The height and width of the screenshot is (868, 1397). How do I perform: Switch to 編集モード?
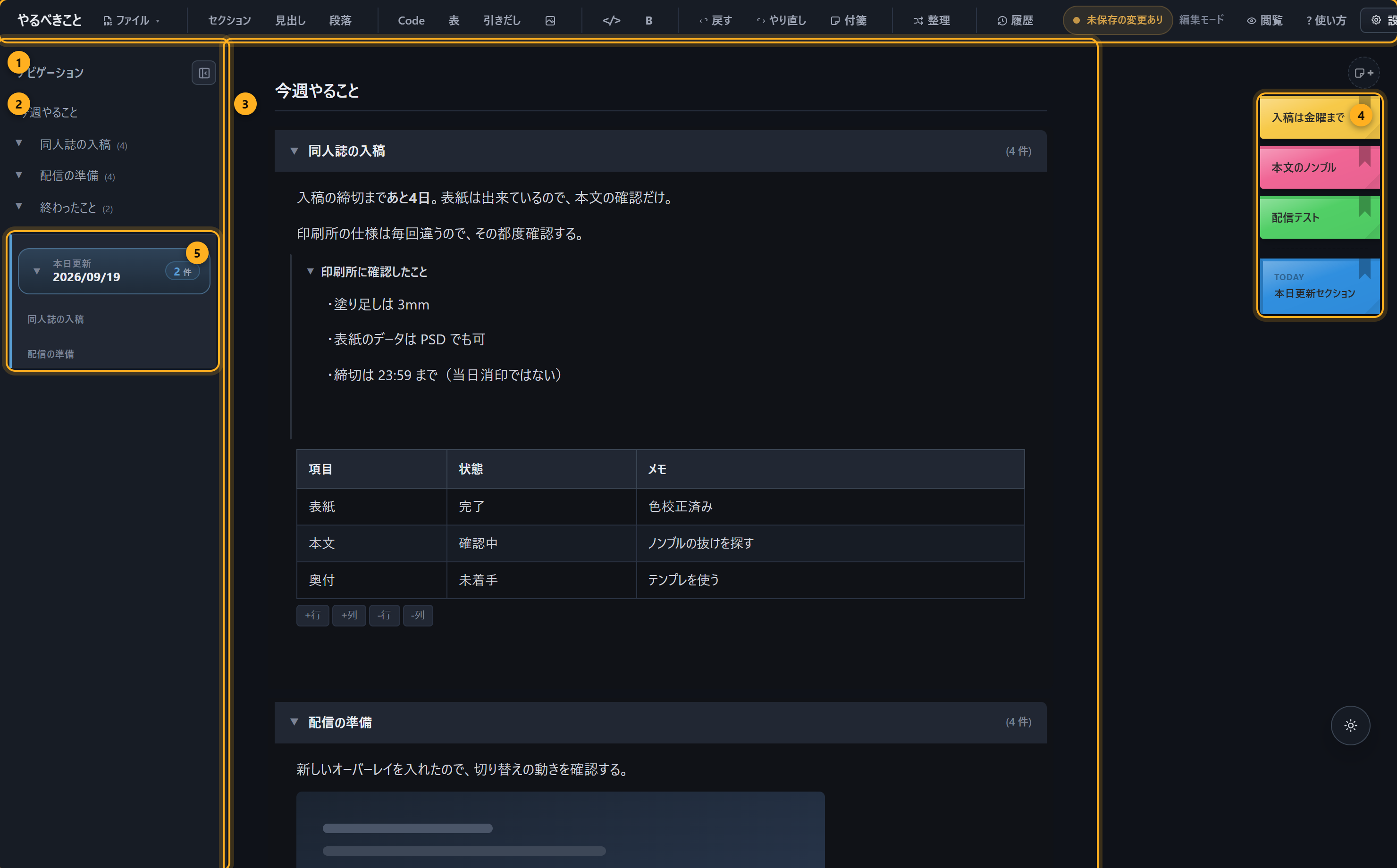tap(1201, 20)
